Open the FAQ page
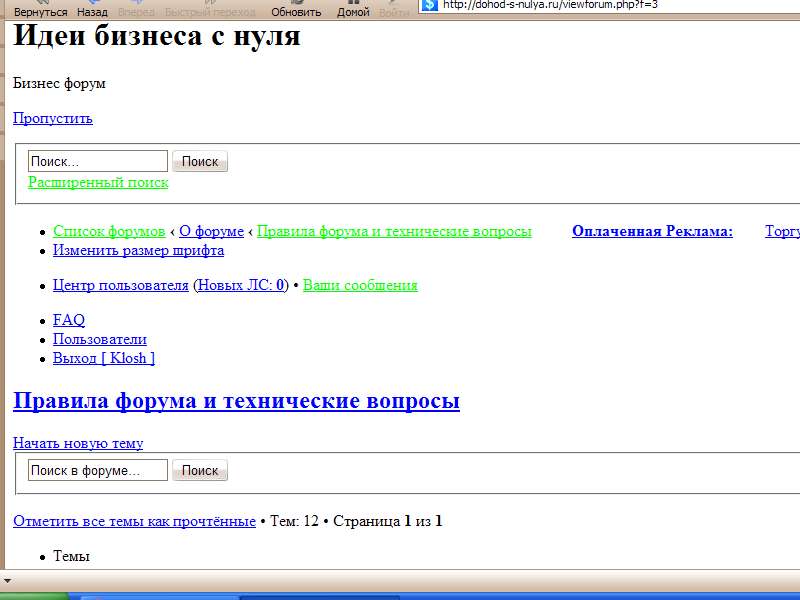 pyautogui.click(x=68, y=320)
